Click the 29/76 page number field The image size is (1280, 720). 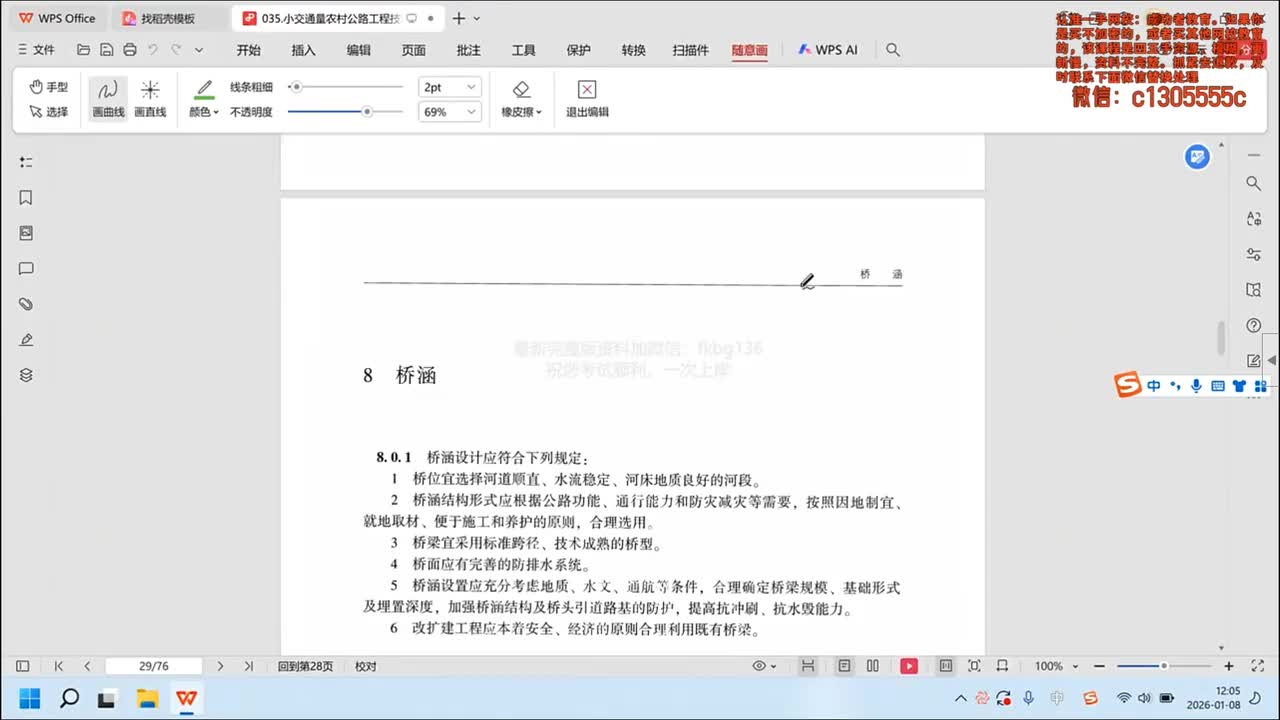[153, 666]
